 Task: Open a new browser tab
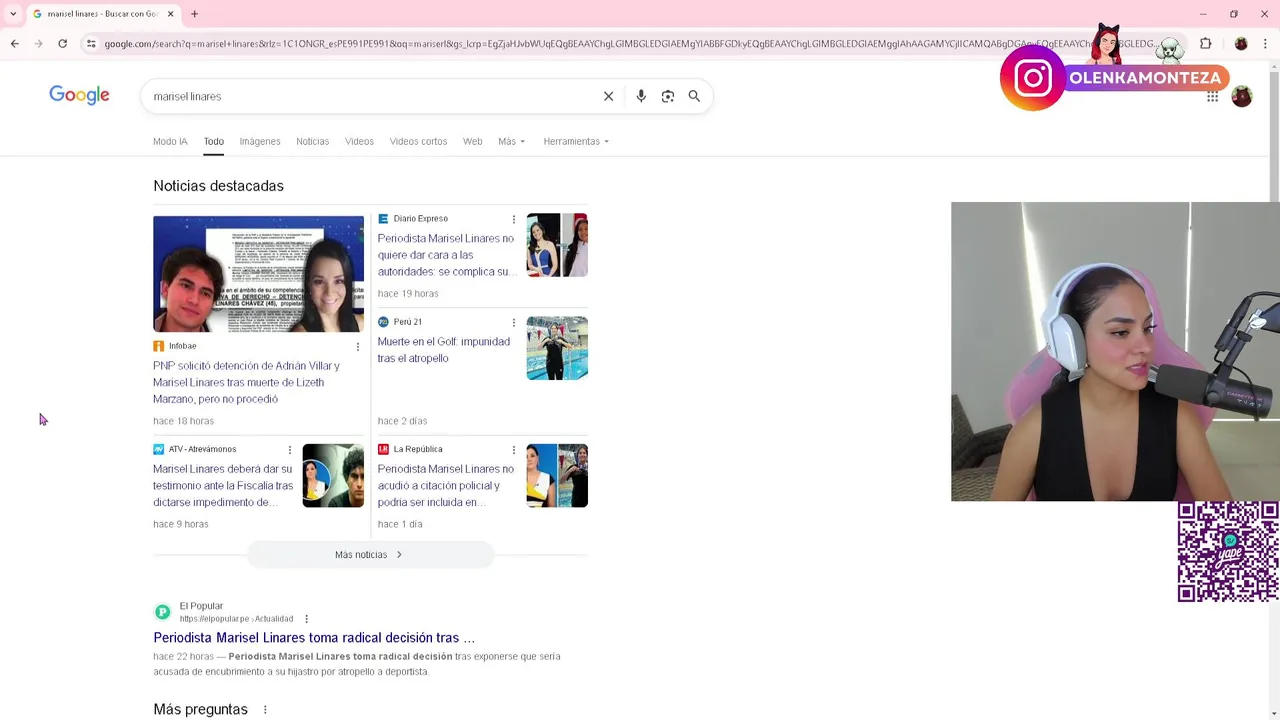point(194,14)
